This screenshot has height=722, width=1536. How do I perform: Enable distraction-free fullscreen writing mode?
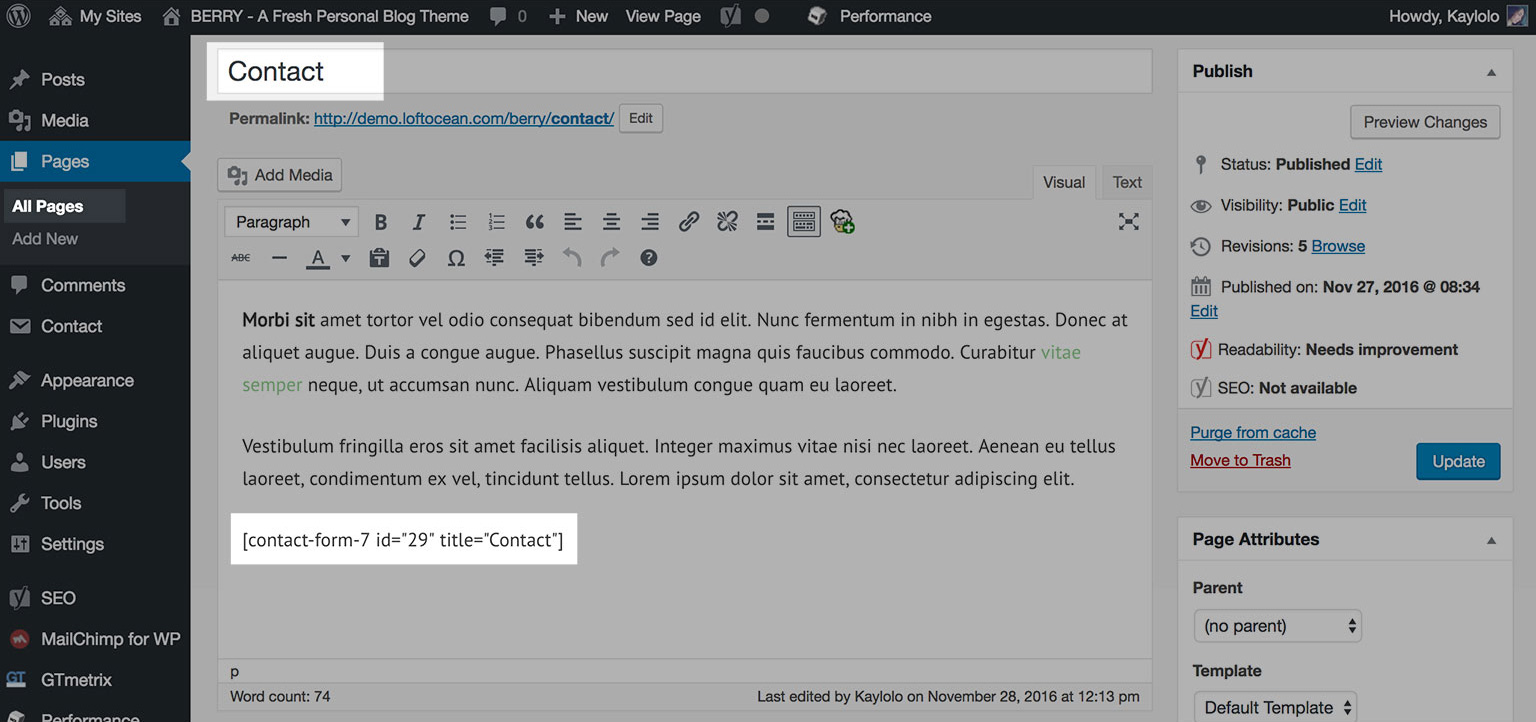tap(1128, 221)
